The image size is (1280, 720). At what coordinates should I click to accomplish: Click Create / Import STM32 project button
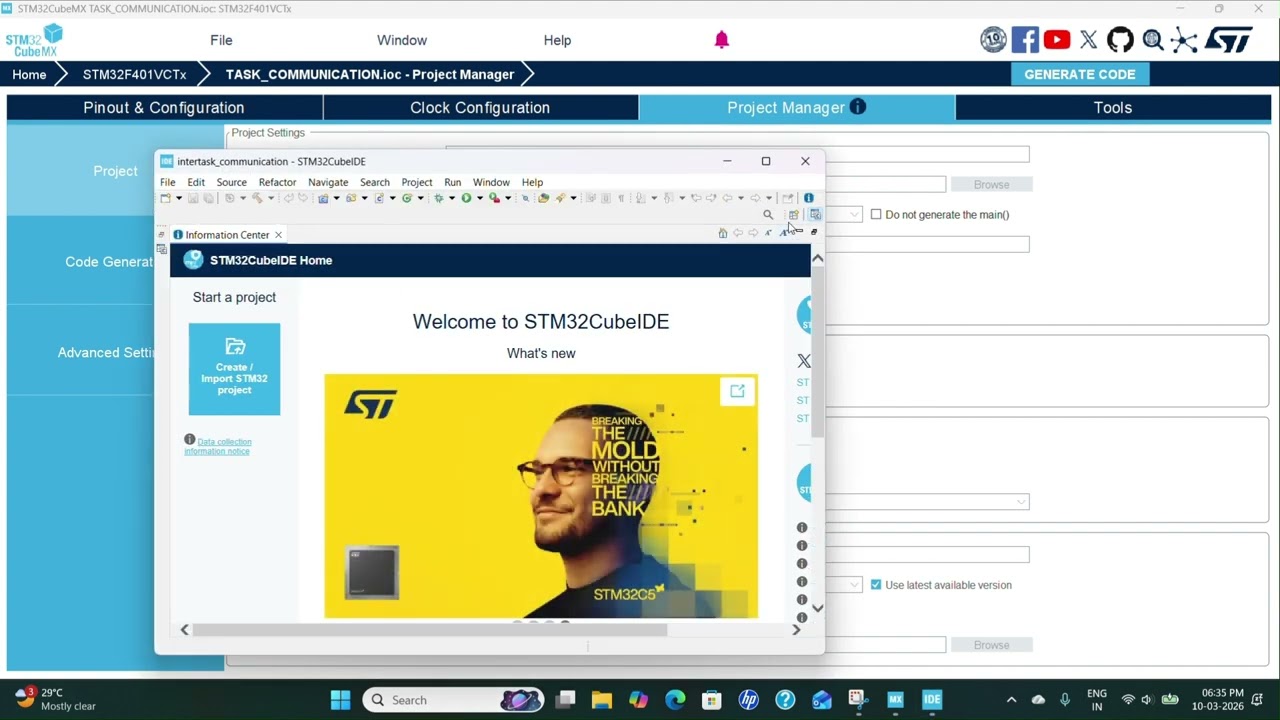[x=234, y=369]
